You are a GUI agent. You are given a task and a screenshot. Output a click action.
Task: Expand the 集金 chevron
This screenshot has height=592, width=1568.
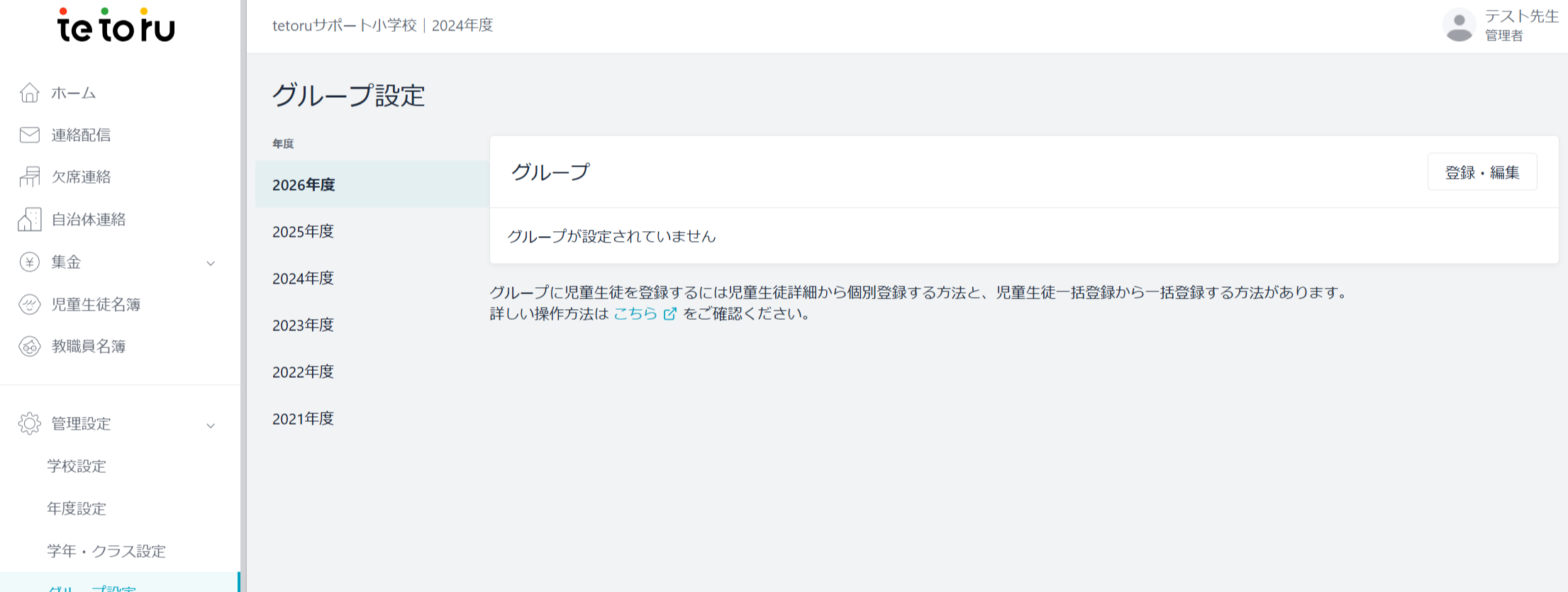click(x=211, y=263)
